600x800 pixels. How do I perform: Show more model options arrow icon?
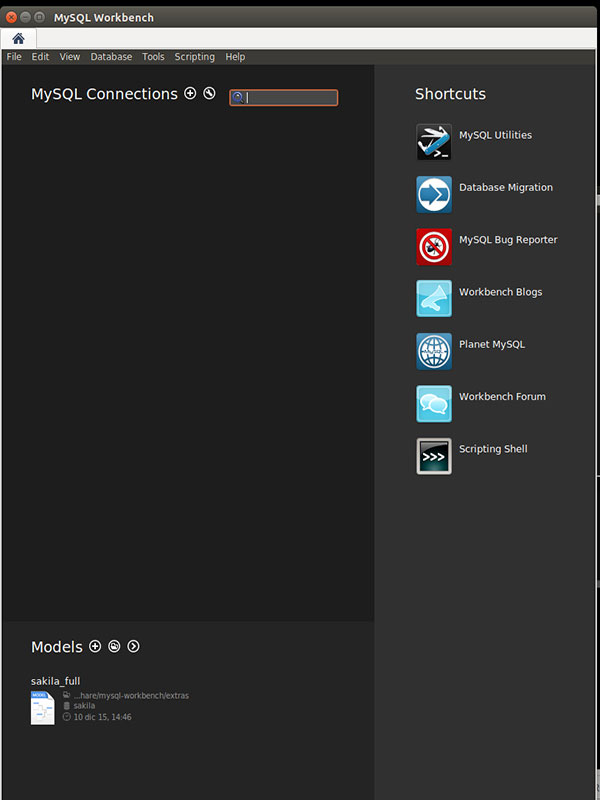(x=133, y=646)
